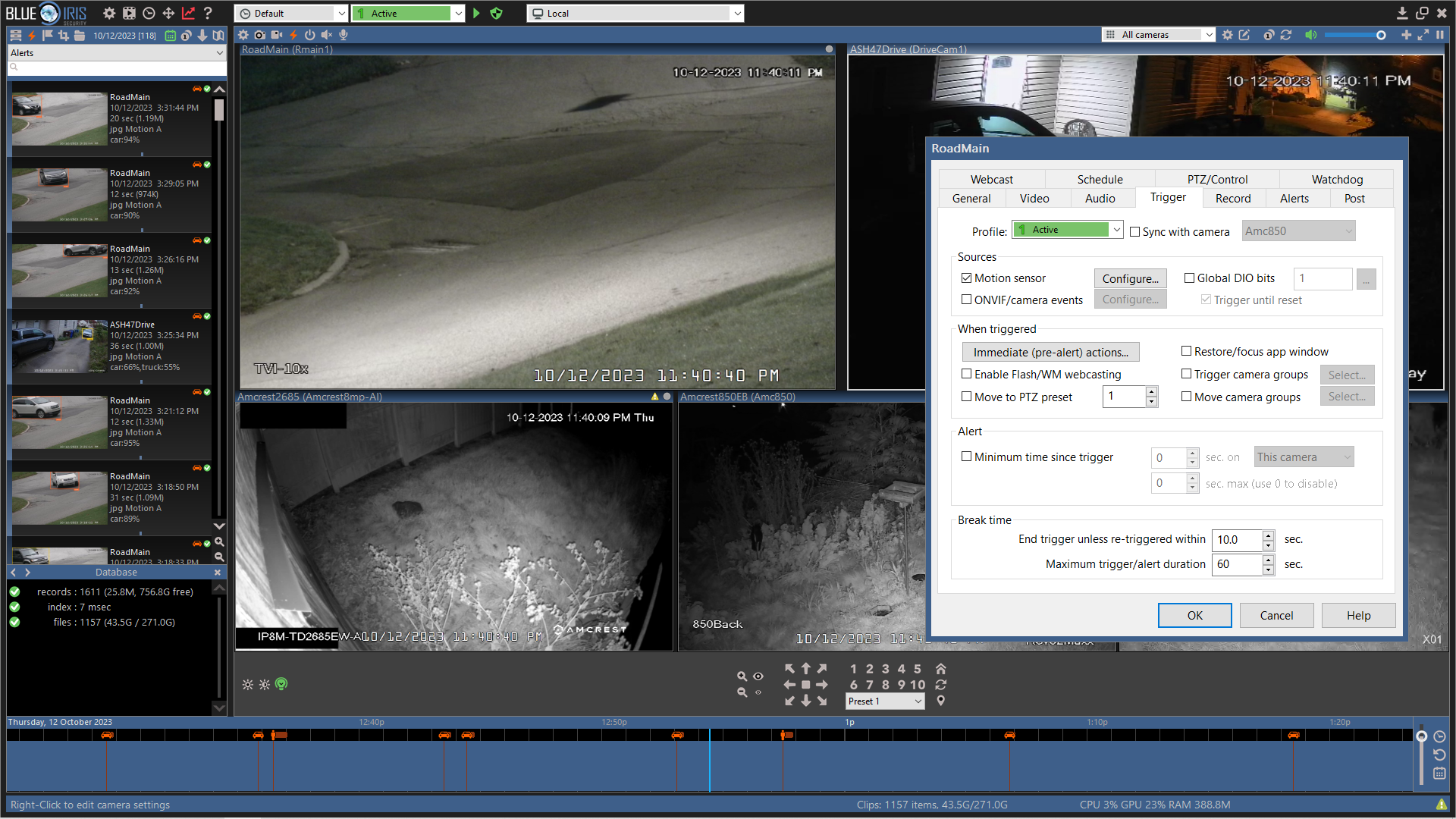Image resolution: width=1456 pixels, height=819 pixels.
Task: Start manual video recording icon
Action: [x=277, y=35]
